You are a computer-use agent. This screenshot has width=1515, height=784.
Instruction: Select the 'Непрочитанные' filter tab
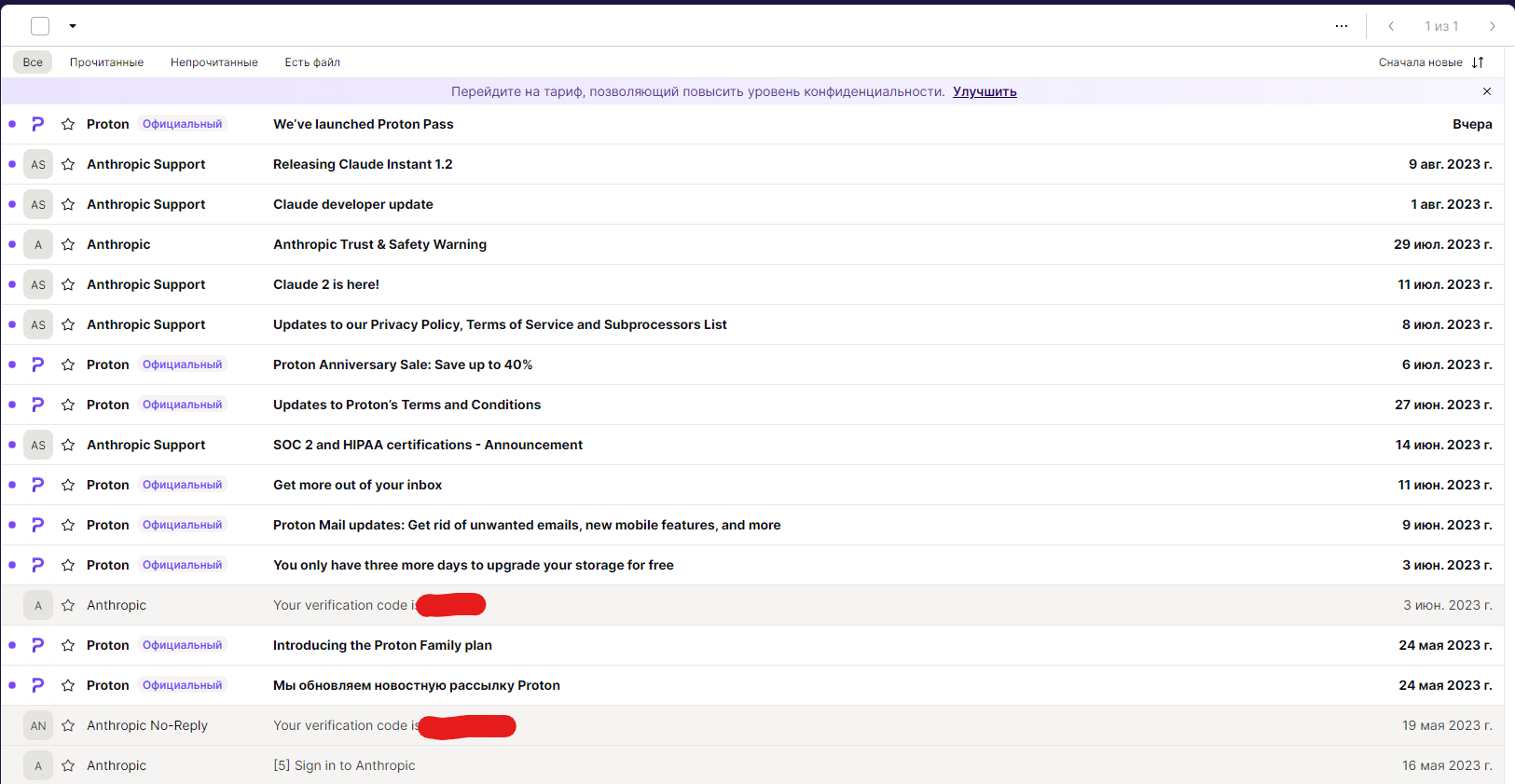[x=214, y=62]
